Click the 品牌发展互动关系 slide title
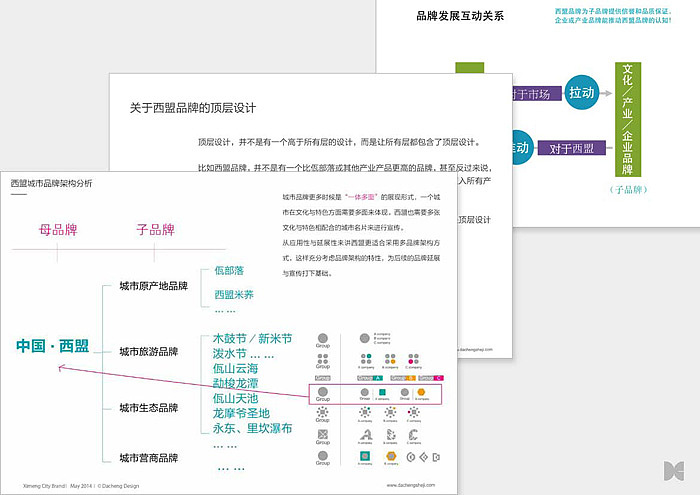Screen dimensions: 700x495 click(460, 16)
